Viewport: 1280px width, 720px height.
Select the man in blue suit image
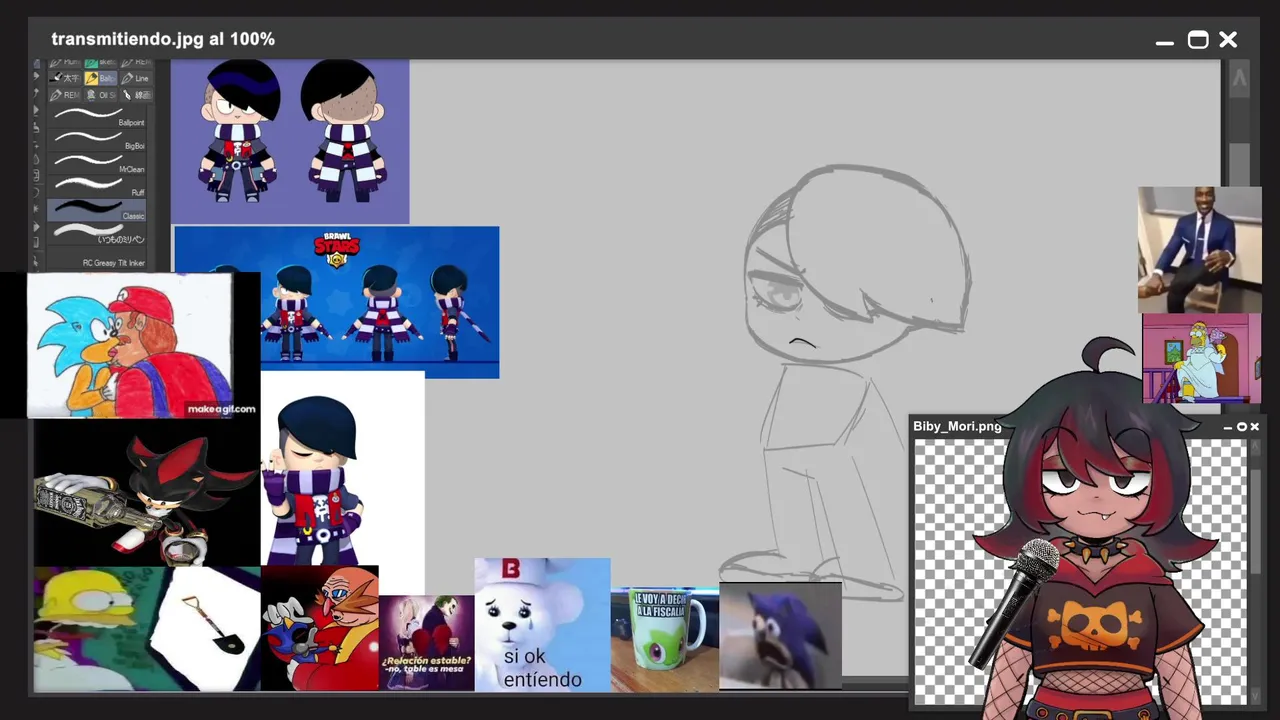click(1200, 250)
